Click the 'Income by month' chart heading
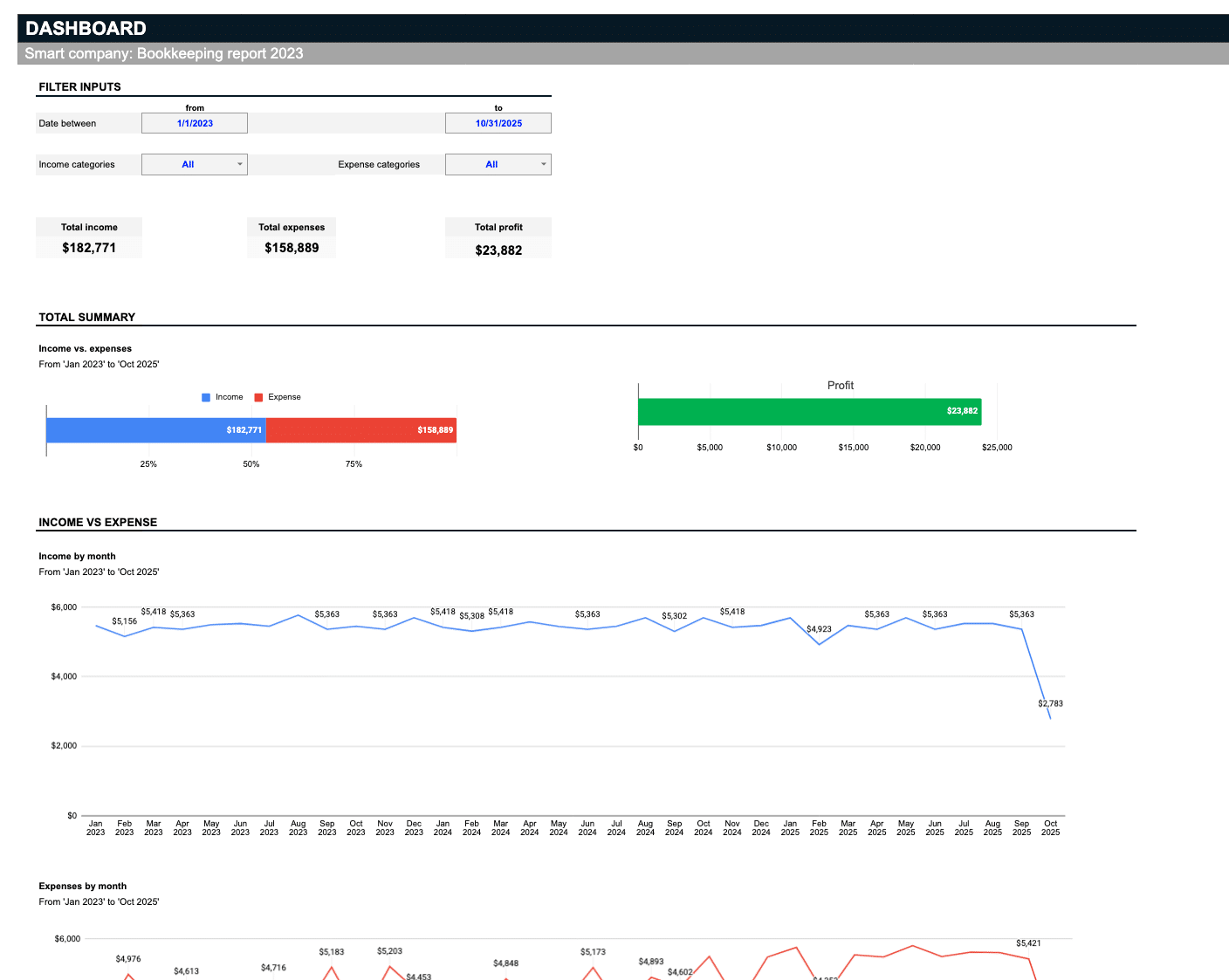The height and width of the screenshot is (980, 1229). [77, 556]
